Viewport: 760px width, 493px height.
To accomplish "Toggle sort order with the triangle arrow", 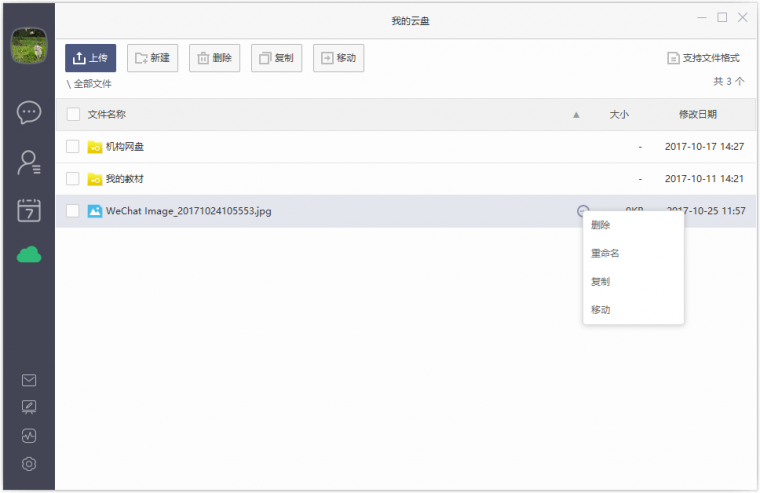I will (x=576, y=115).
